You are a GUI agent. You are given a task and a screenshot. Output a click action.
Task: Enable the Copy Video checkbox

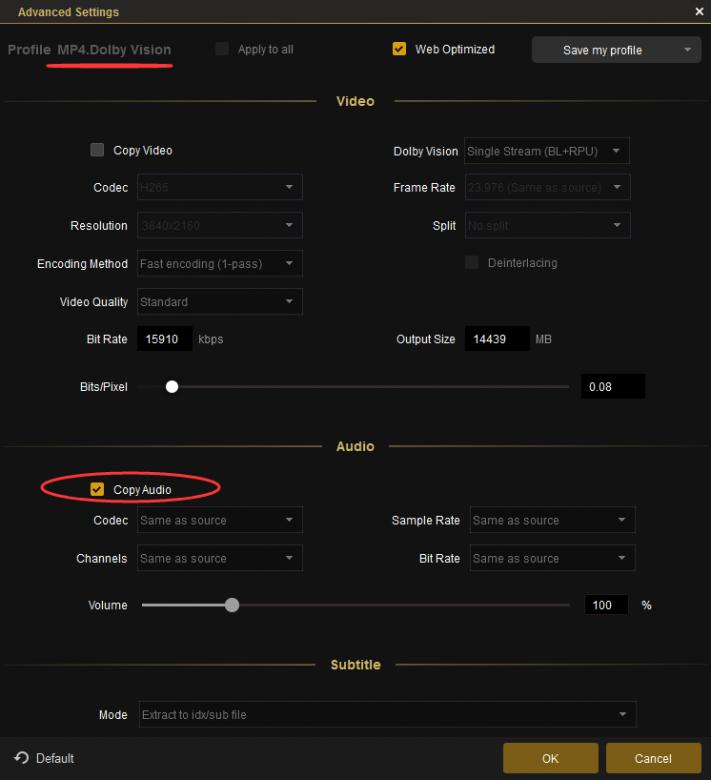pos(97,150)
